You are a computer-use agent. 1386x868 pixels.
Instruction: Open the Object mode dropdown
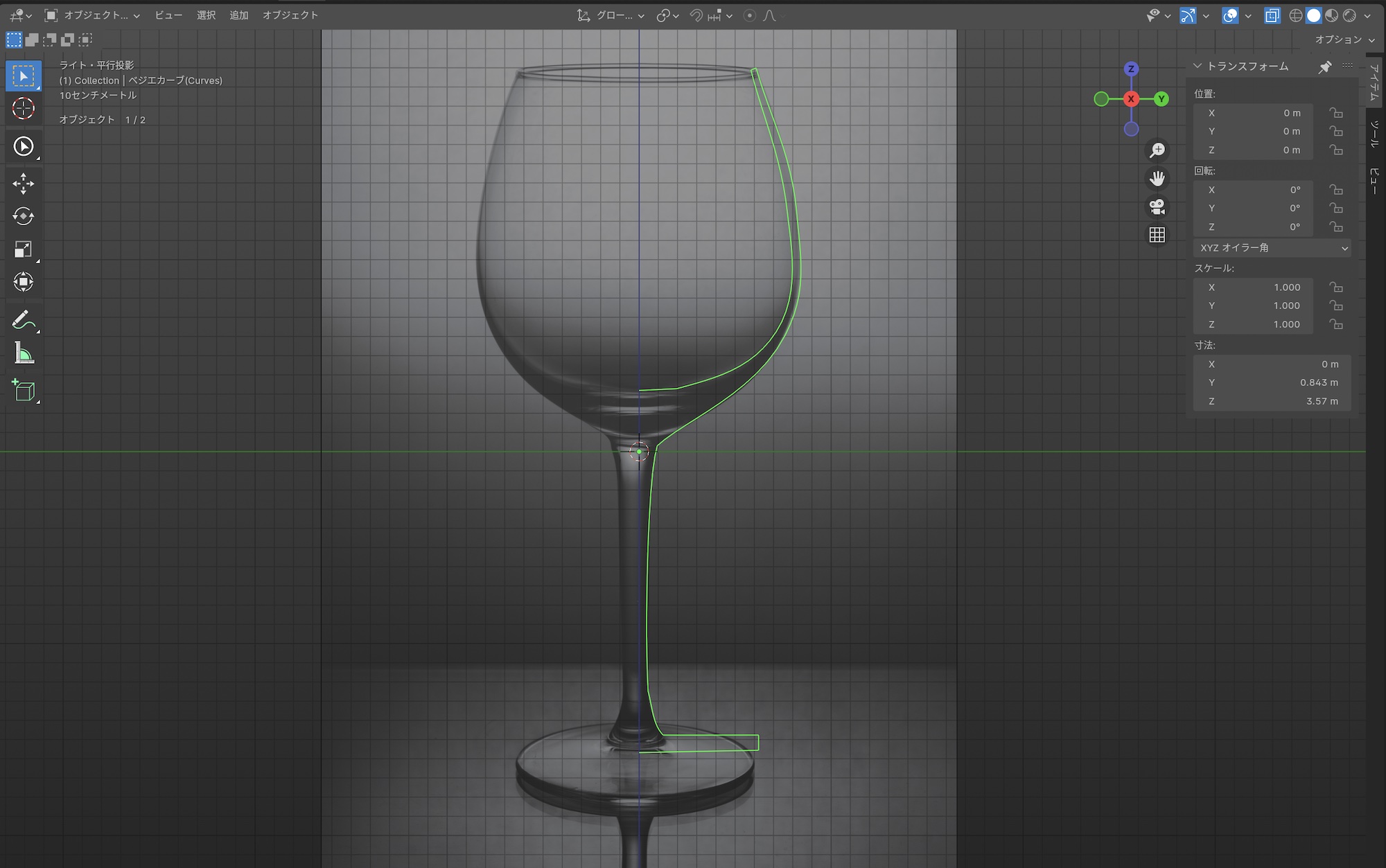point(92,15)
